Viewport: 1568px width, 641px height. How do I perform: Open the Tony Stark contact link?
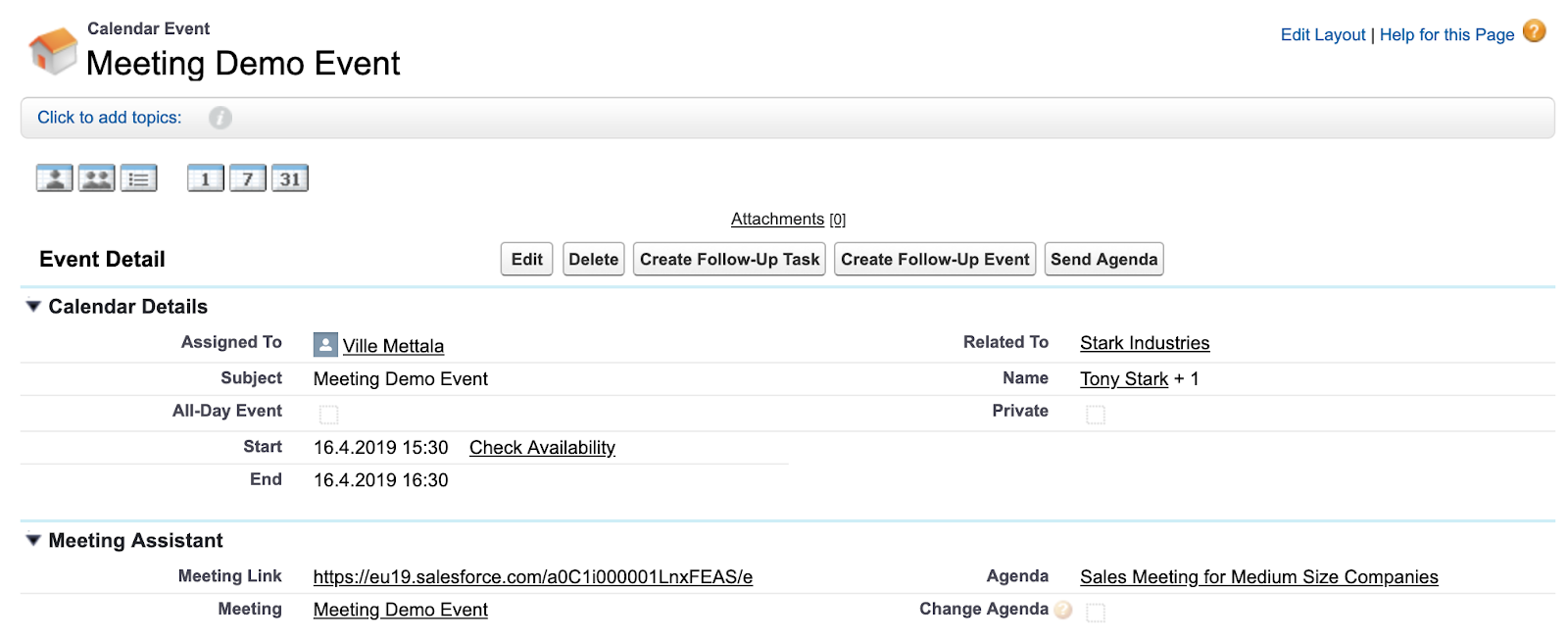click(1124, 378)
